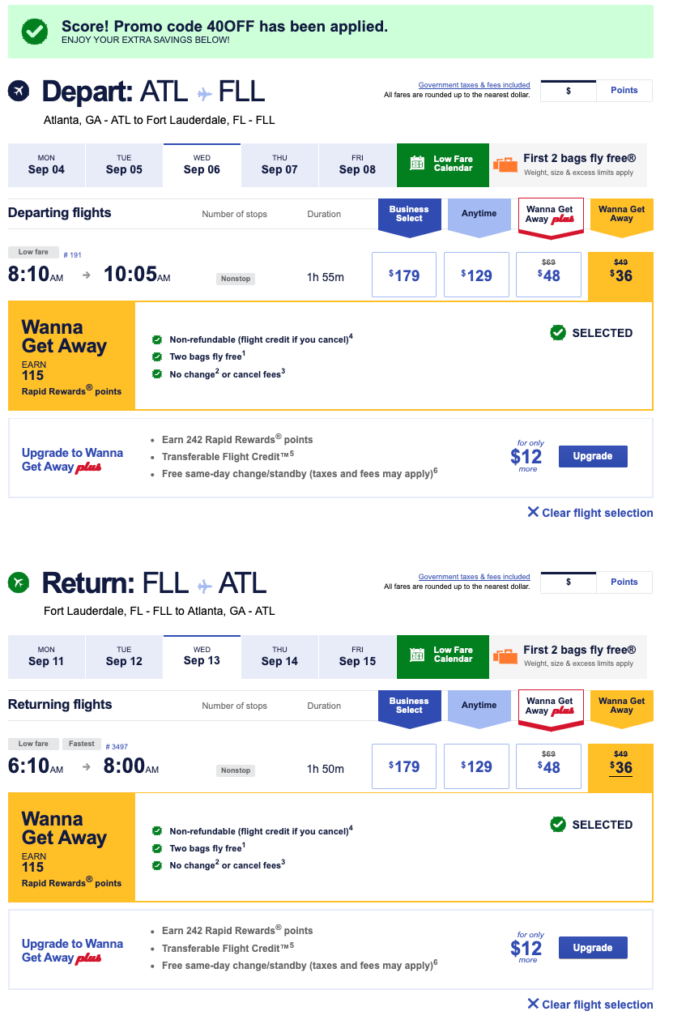Screen dimensions: 673x1024
Task: Switch return fare display to dollars
Action: 568,582
